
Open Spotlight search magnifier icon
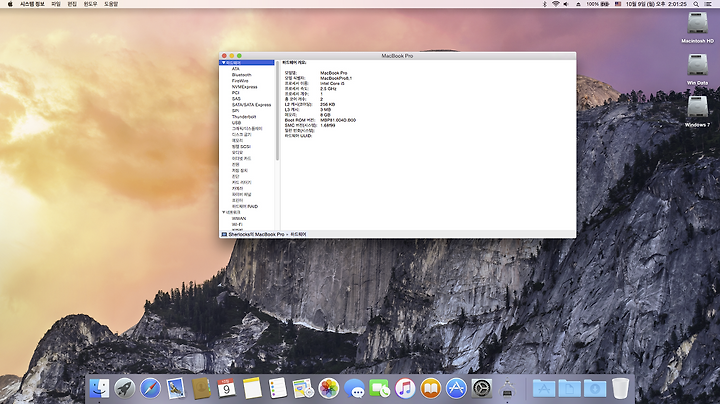point(696,4)
